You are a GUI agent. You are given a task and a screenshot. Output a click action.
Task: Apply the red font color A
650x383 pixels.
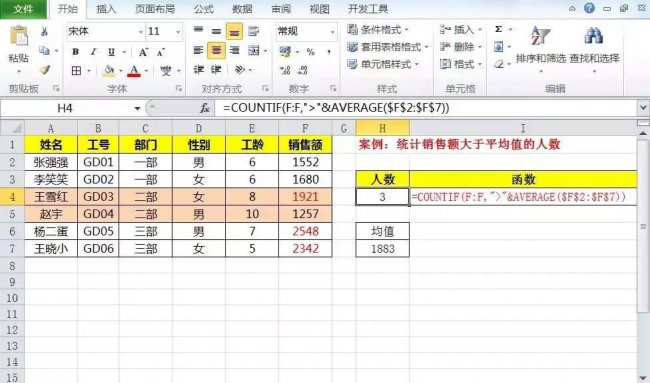[x=133, y=71]
